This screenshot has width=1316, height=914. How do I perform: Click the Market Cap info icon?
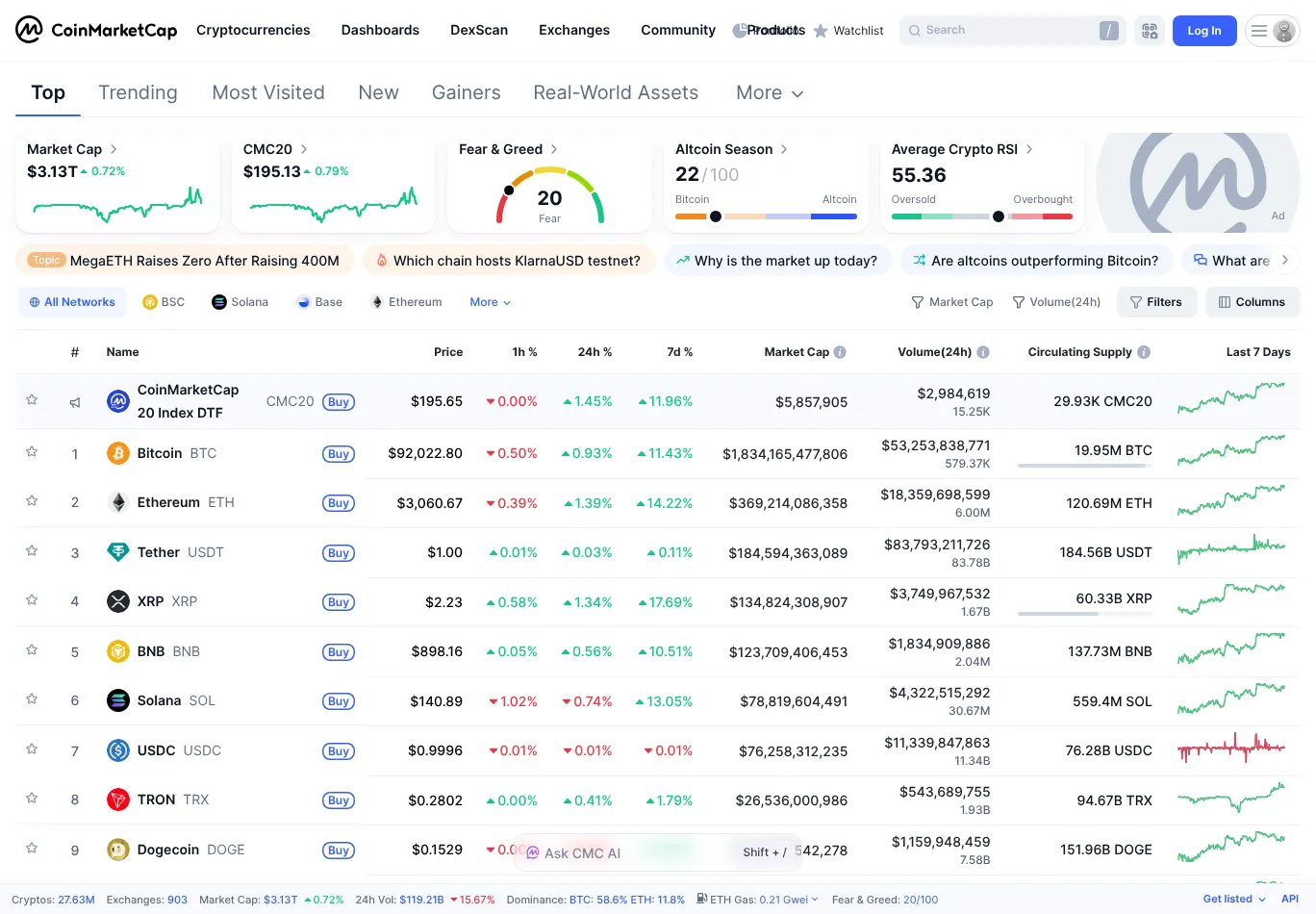tap(840, 352)
